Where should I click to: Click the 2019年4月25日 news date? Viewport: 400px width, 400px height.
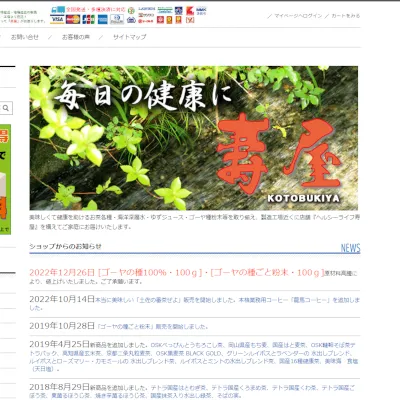(x=59, y=344)
